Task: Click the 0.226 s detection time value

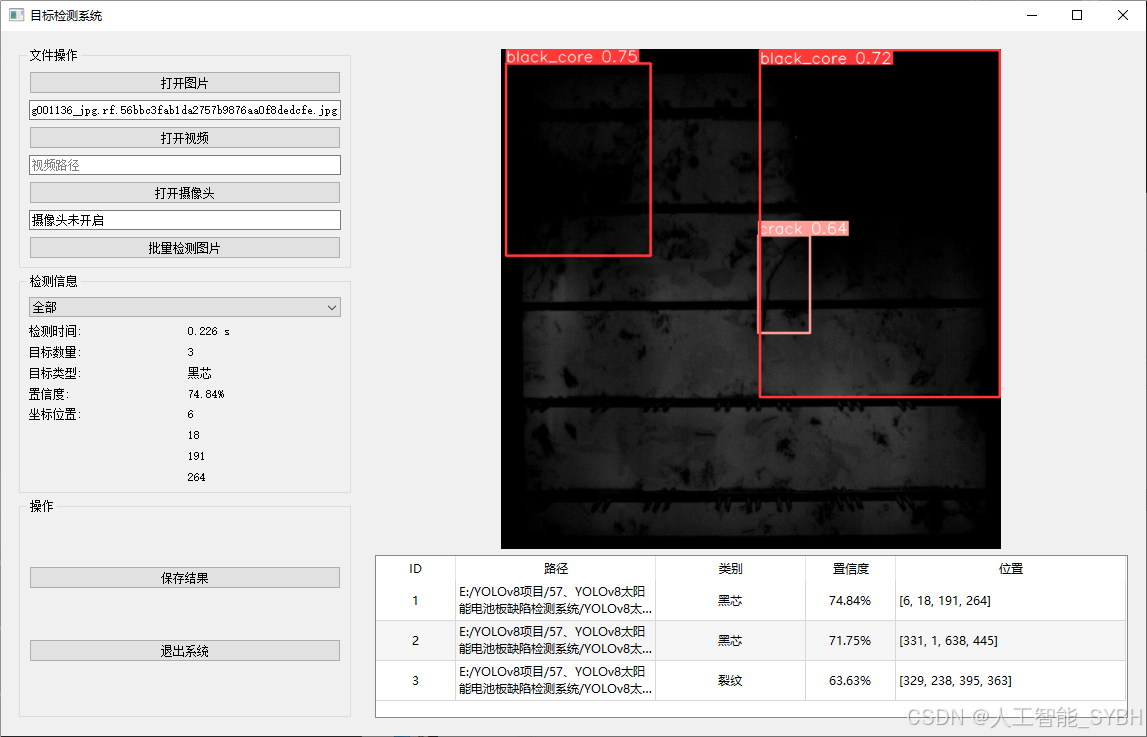Action: click(208, 331)
